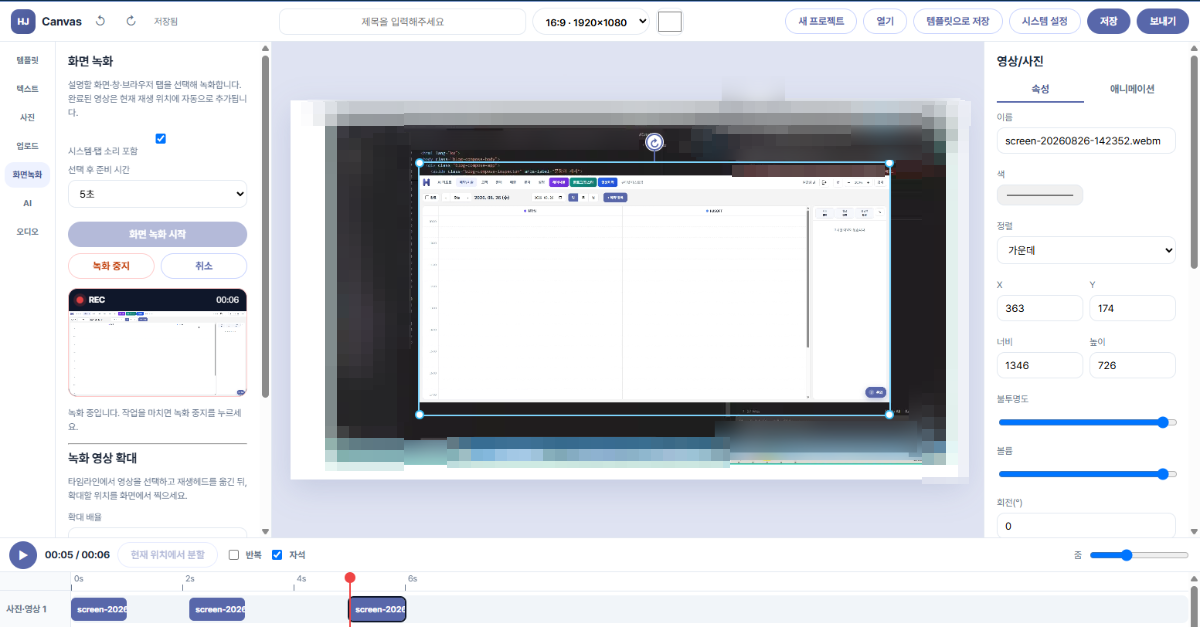Screen dimensions: 1200x627
Task: Select the third screen clip on timeline
Action: [377, 609]
